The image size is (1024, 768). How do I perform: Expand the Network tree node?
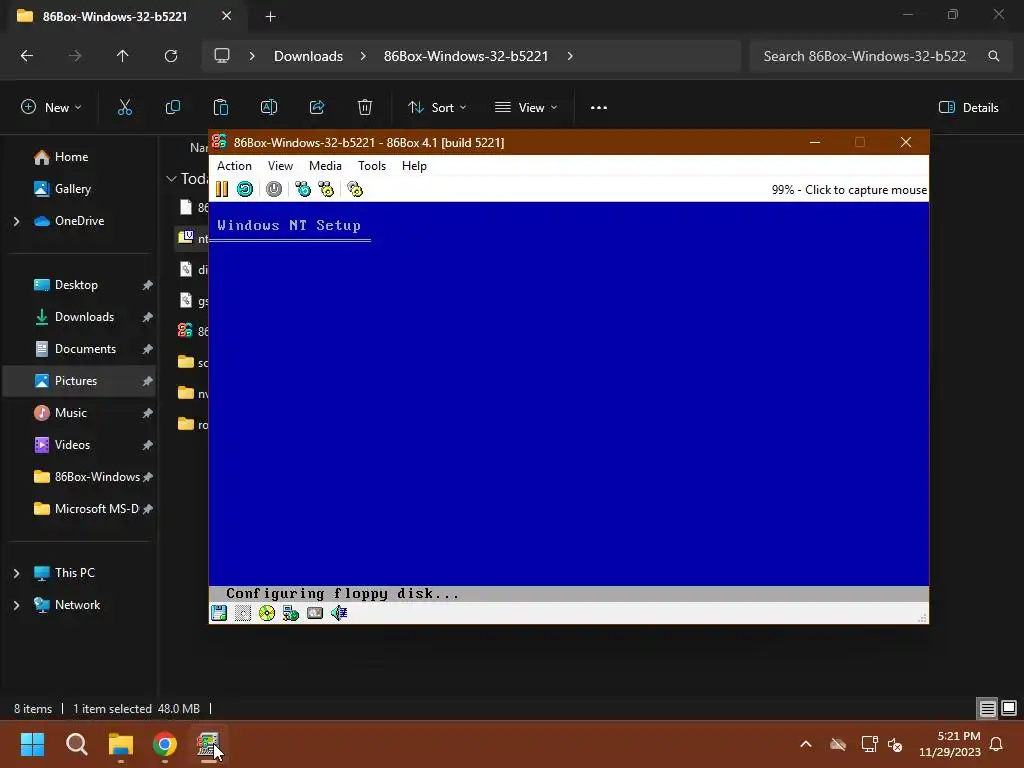[16, 605]
